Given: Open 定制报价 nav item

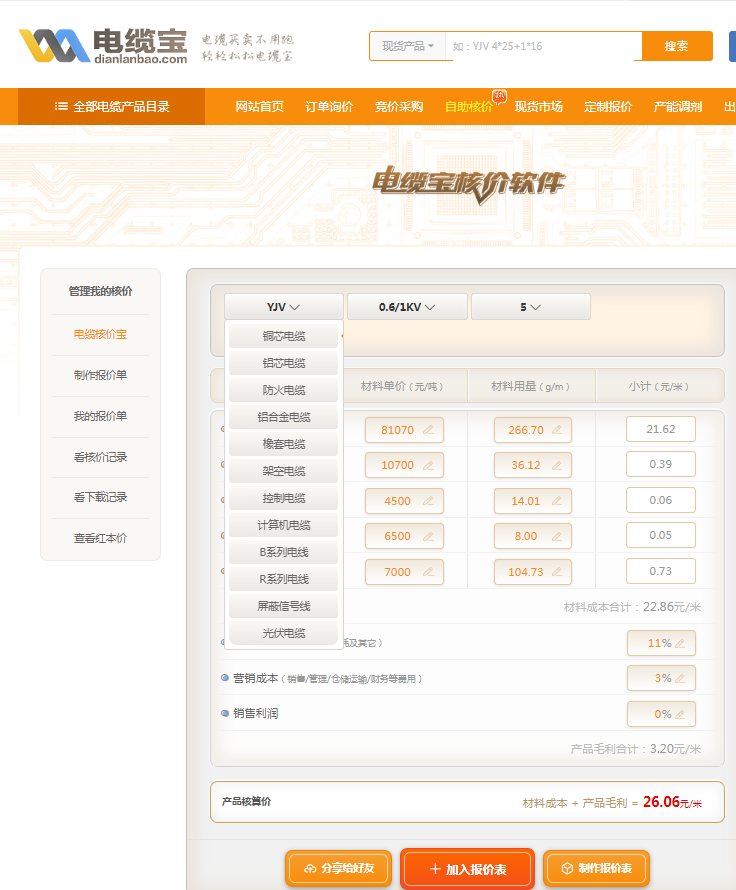Looking at the screenshot, I should point(608,107).
